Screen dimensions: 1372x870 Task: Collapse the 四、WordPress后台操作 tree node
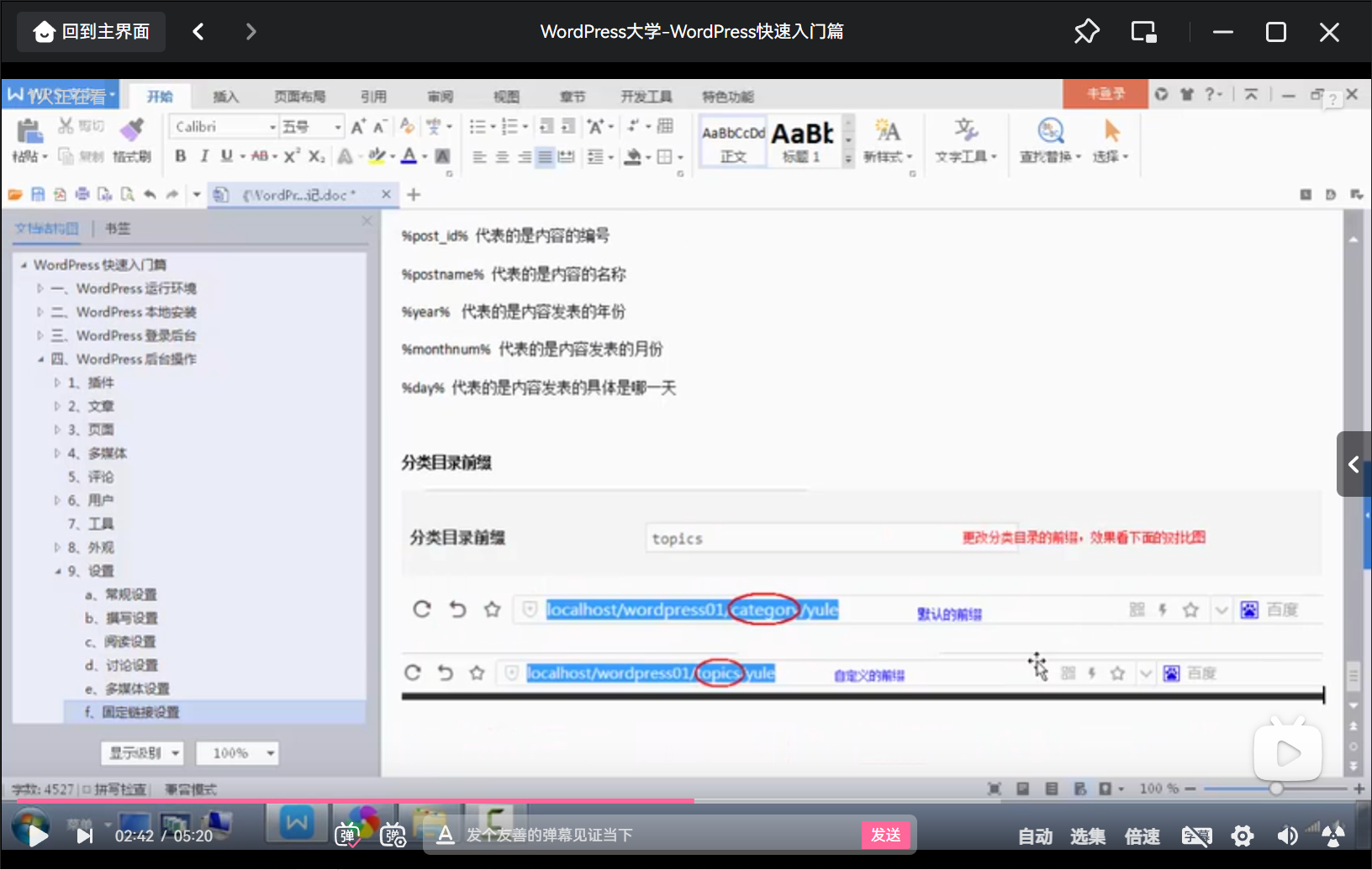(40, 359)
